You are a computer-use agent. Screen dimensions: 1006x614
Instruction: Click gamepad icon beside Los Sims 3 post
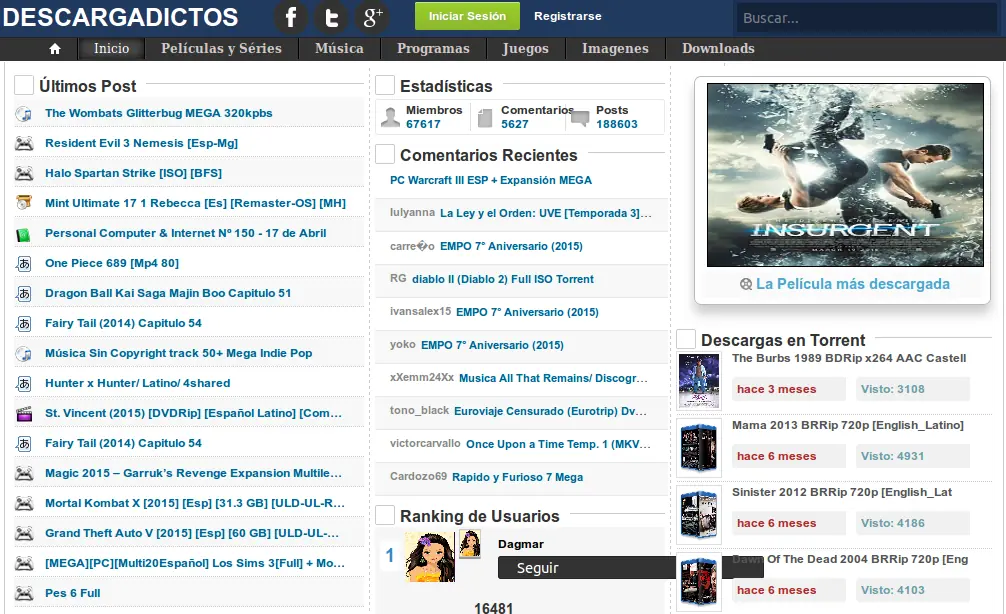(x=24, y=563)
